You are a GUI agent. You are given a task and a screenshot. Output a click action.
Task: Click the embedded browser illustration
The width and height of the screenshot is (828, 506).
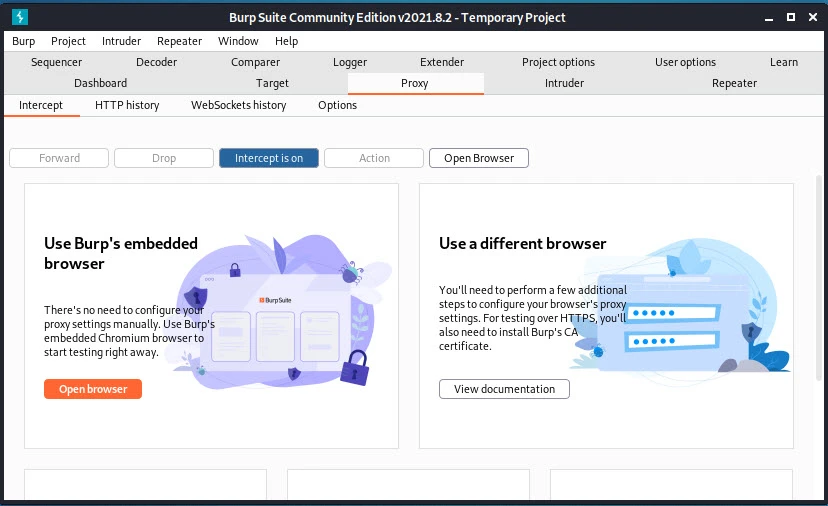tap(280, 313)
